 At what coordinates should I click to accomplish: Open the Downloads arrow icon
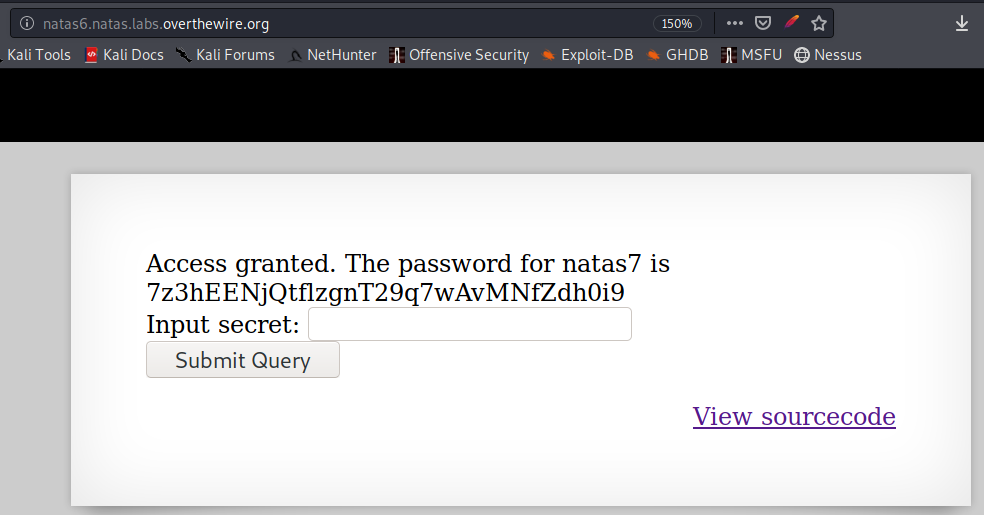click(x=962, y=24)
